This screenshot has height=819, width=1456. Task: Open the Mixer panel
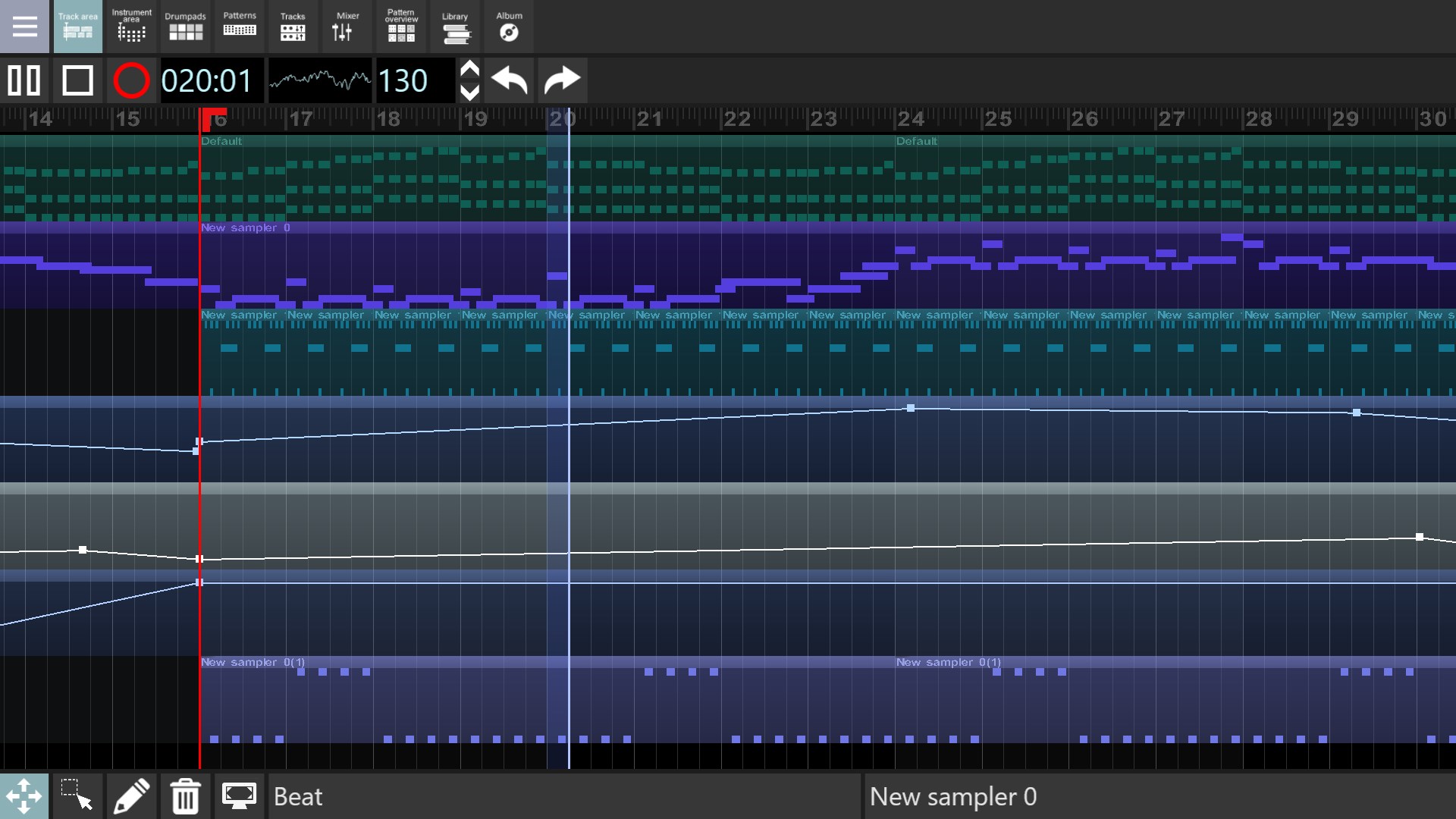347,27
